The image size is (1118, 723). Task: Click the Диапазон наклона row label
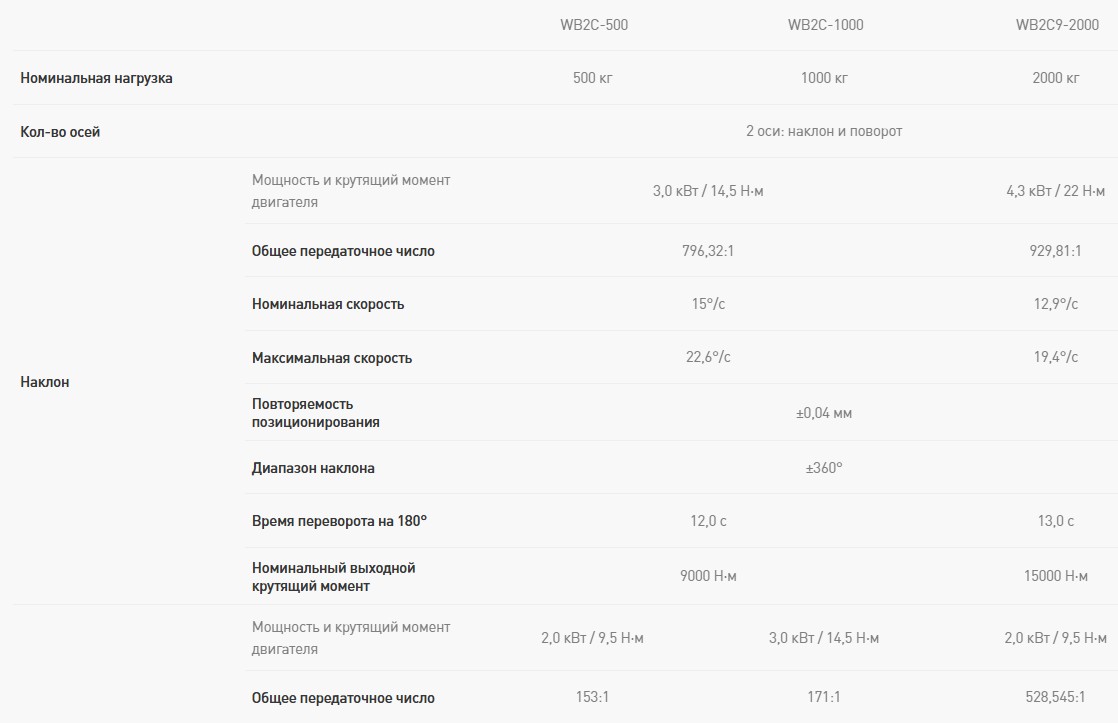(x=313, y=468)
